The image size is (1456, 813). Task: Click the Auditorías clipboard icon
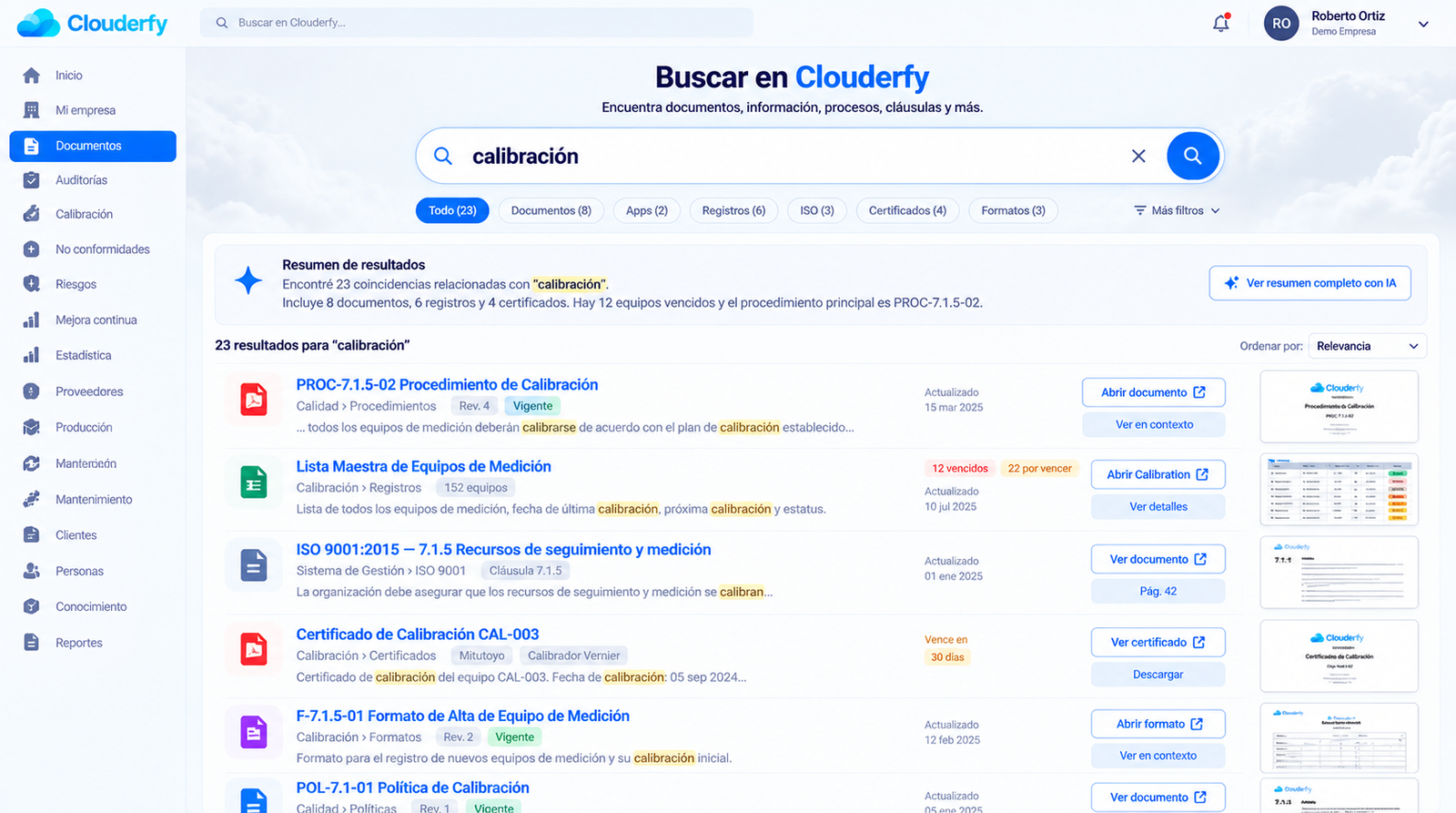(x=32, y=180)
